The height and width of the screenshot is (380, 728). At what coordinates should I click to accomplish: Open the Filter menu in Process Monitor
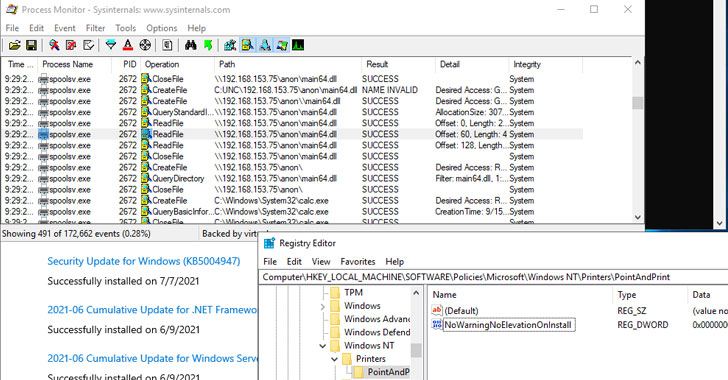[x=95, y=28]
